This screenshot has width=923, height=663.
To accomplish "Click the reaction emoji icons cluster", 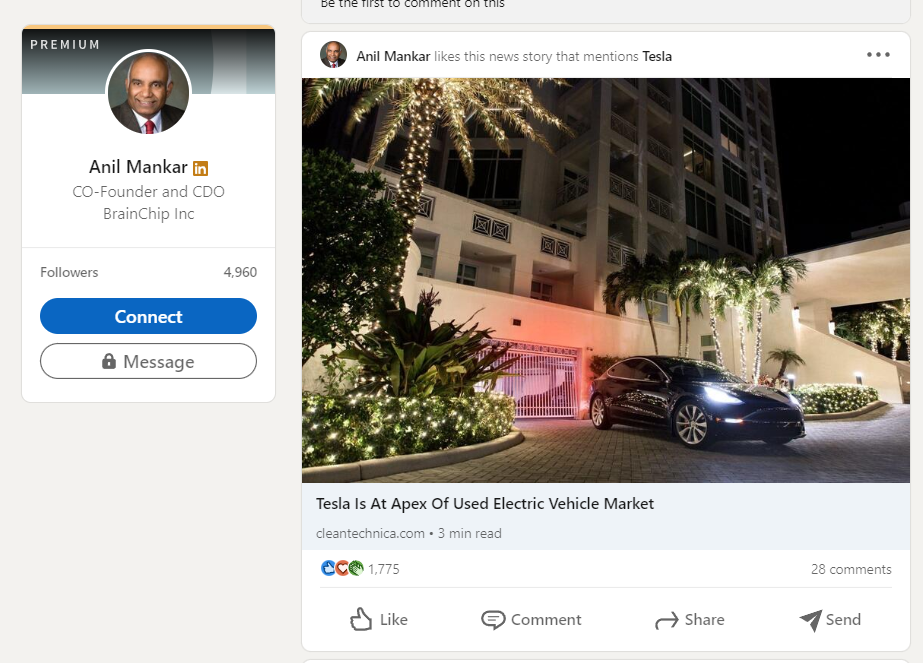I will (342, 569).
